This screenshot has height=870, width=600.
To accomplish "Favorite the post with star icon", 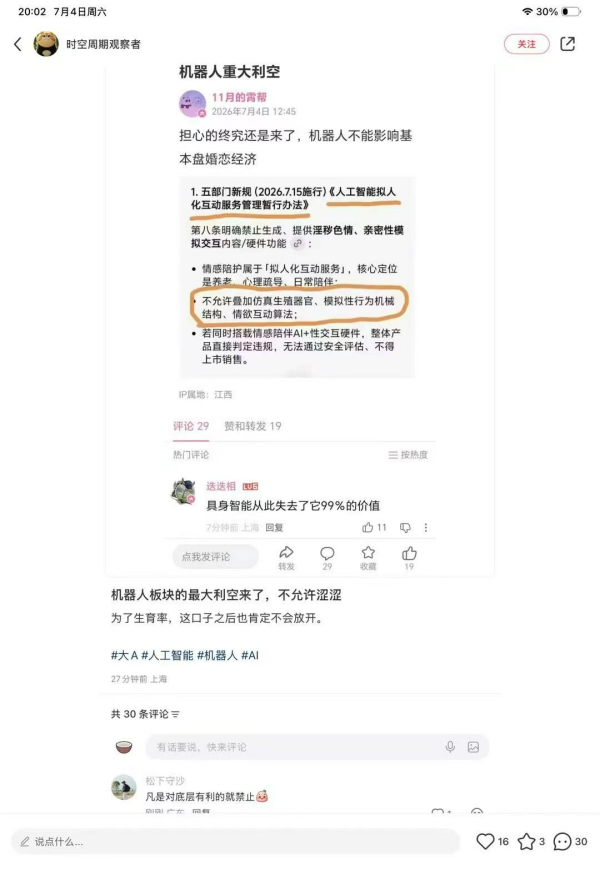I will pos(526,841).
